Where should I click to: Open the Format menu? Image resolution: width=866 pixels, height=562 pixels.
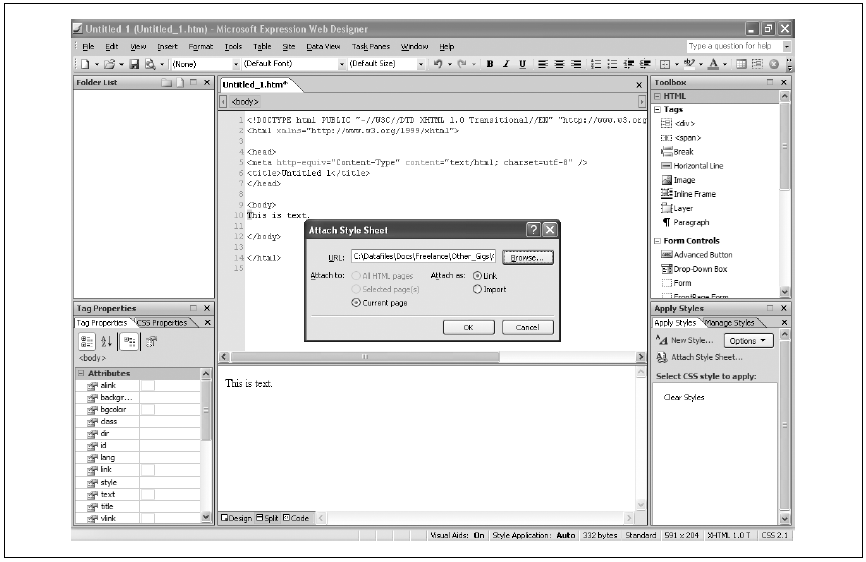tap(200, 46)
